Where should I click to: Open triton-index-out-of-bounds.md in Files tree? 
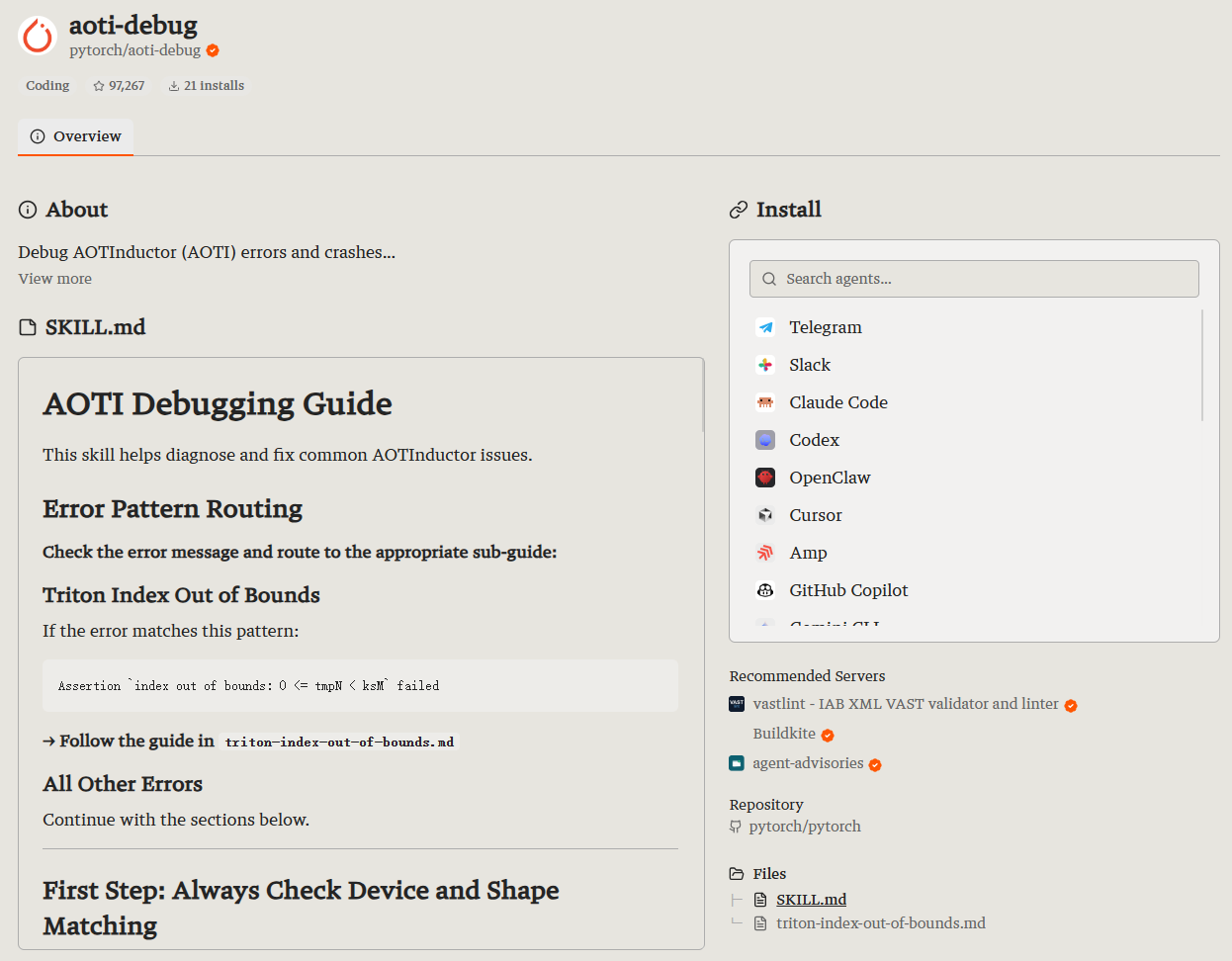[x=881, y=923]
